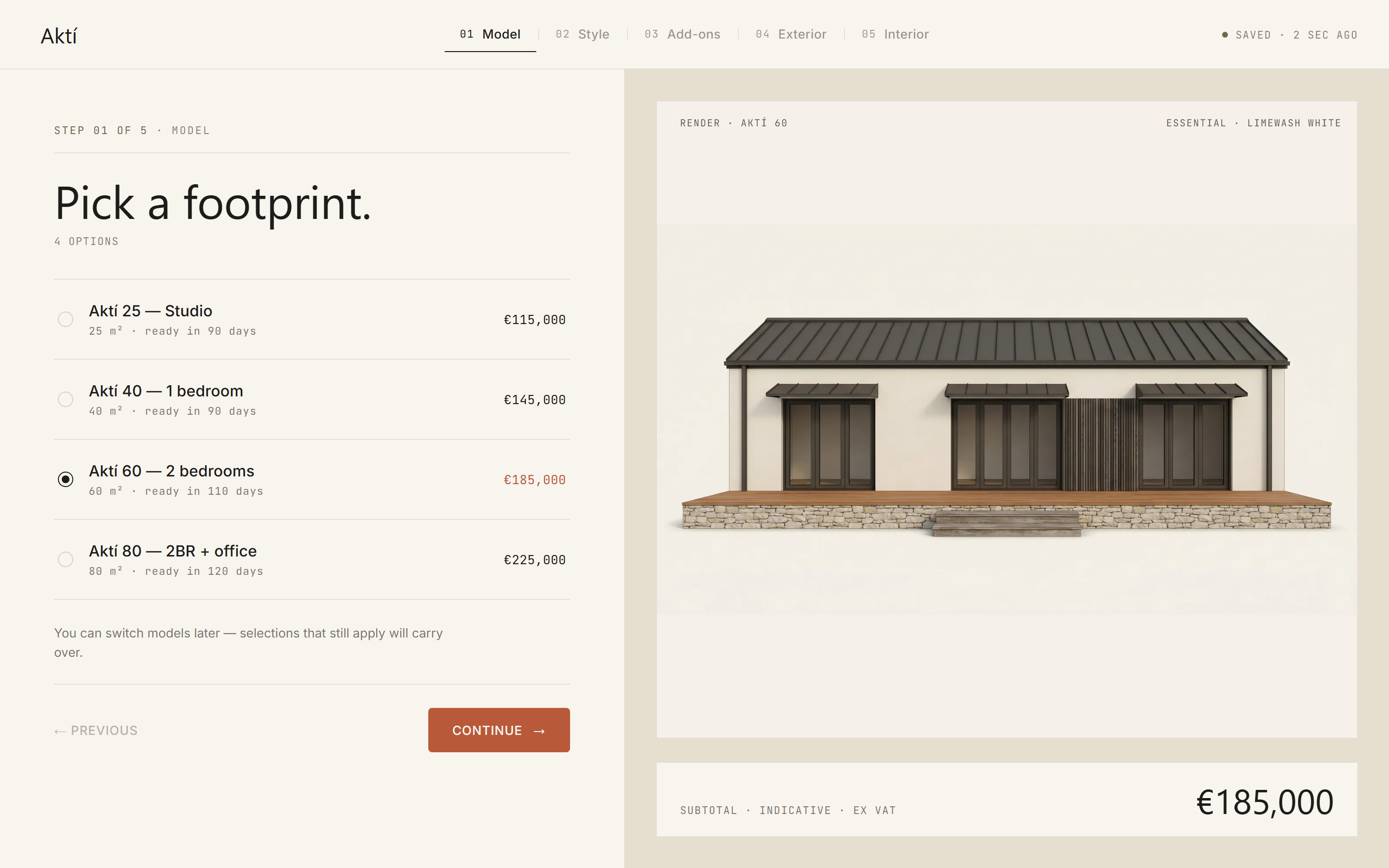Switch to the 02 Style step tab
Viewport: 1389px width, 868px height.
click(x=583, y=34)
